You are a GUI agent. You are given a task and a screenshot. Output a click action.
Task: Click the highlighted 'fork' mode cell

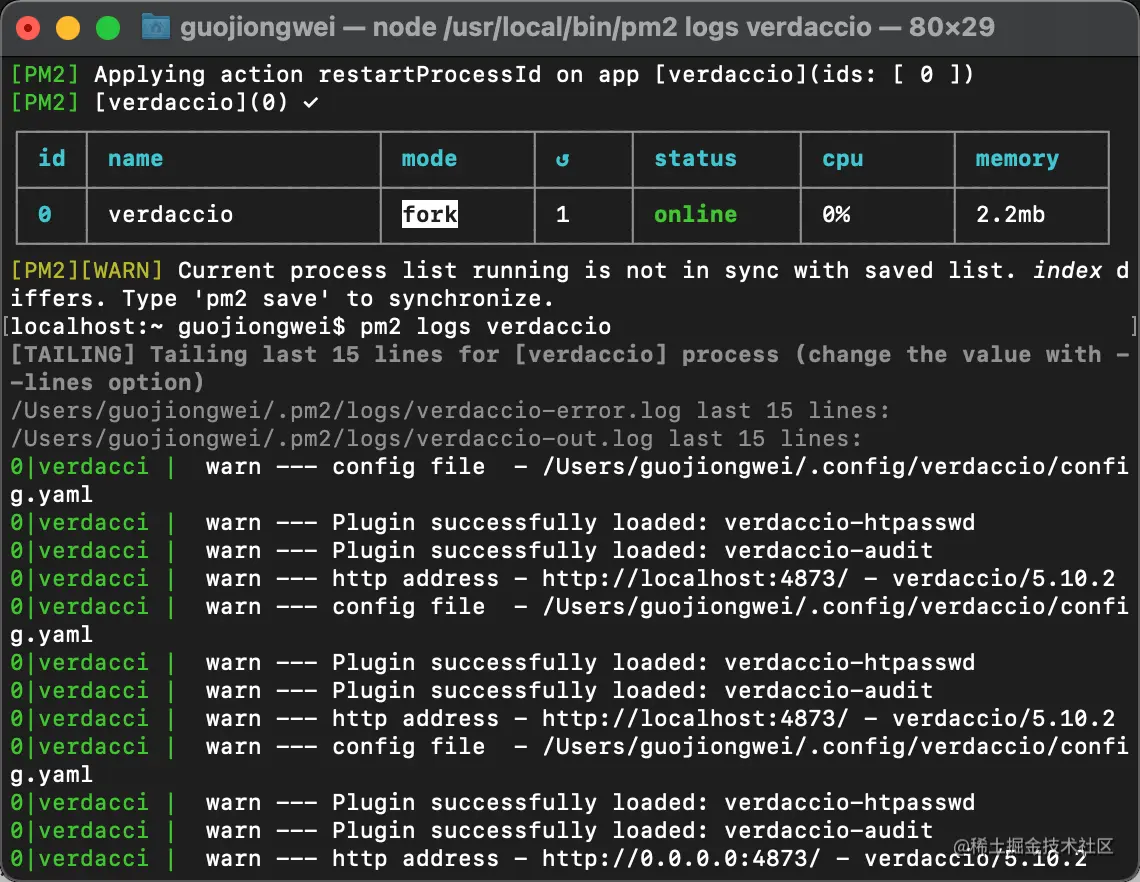tap(430, 215)
